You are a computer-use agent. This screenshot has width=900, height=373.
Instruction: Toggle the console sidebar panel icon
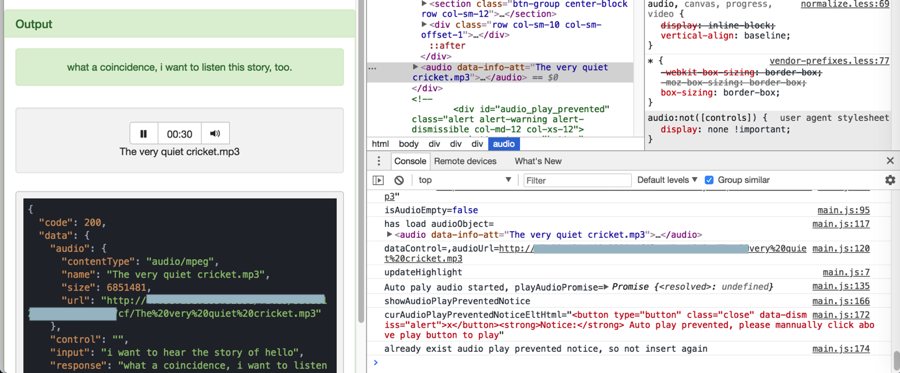pos(378,180)
